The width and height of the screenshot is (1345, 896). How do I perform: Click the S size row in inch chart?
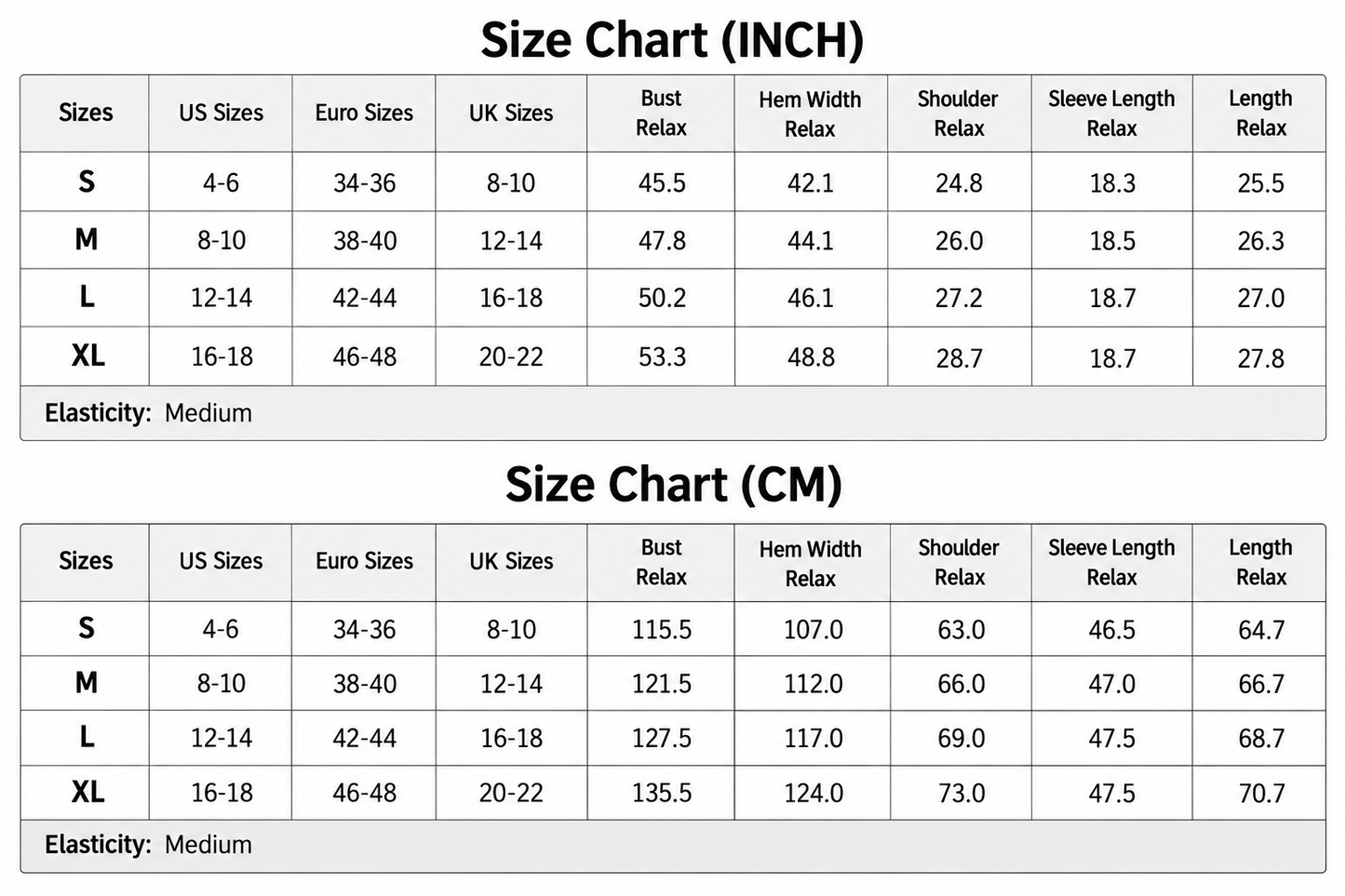[673, 182]
